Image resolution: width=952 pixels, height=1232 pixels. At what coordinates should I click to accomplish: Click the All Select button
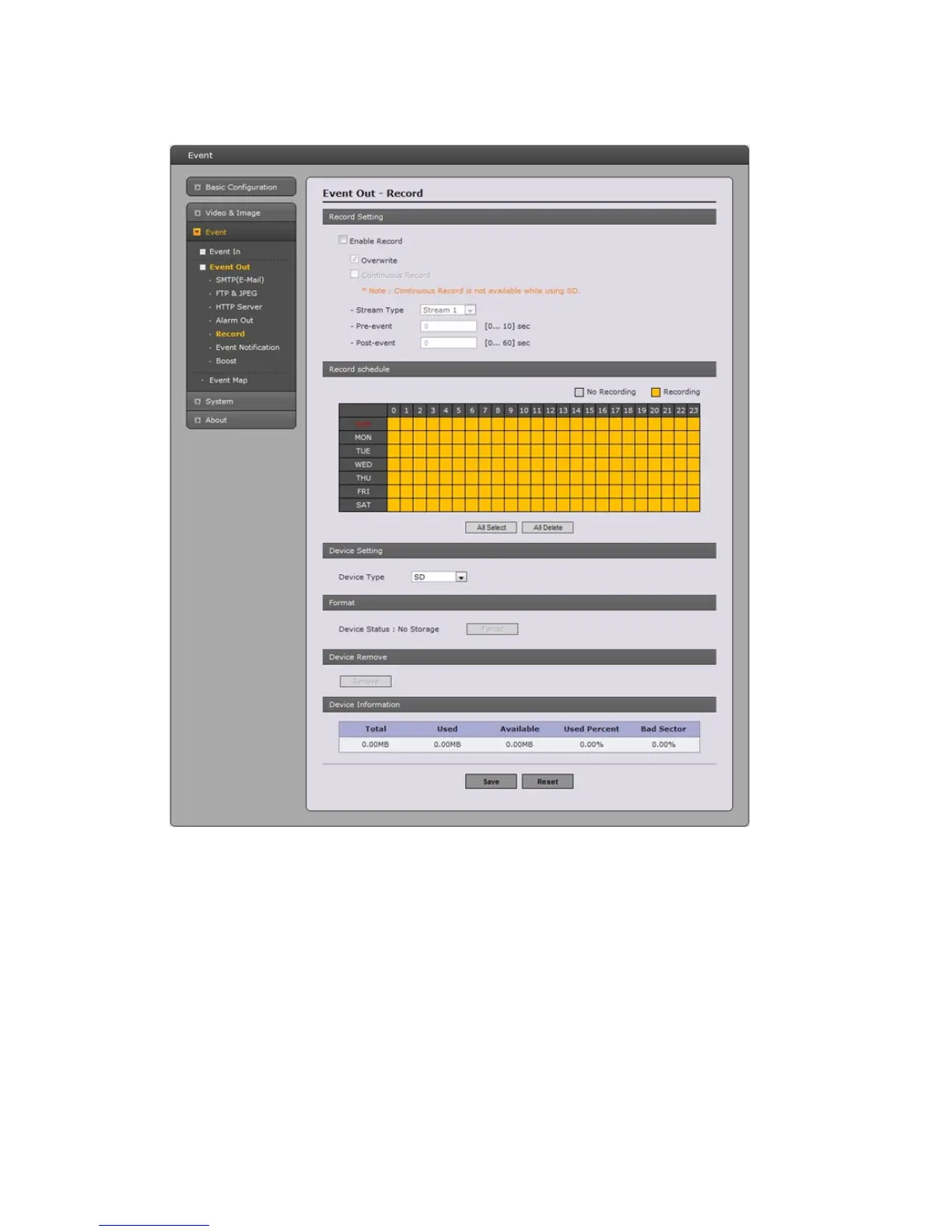point(491,527)
